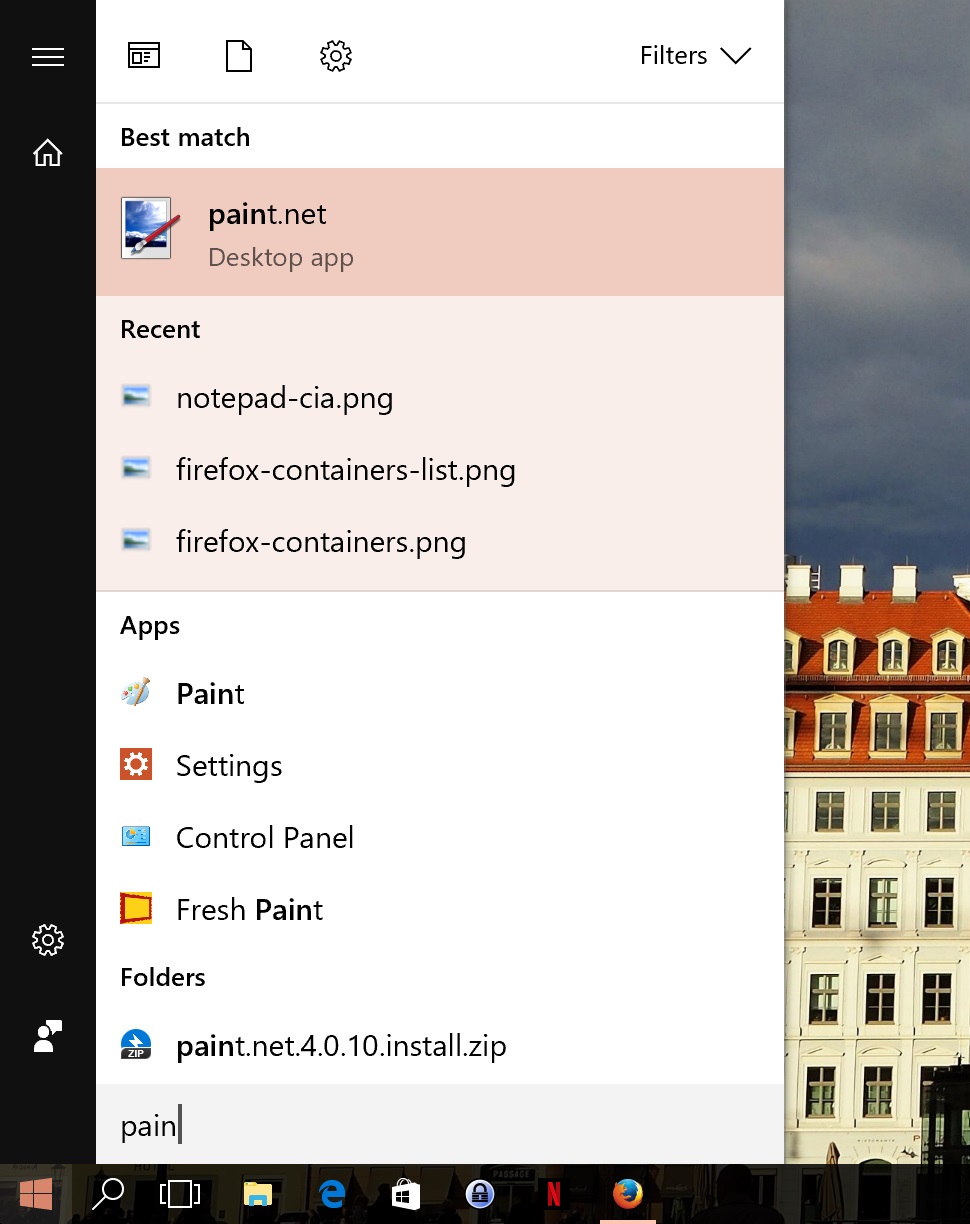Open the padlock app on taskbar
Image resolution: width=970 pixels, height=1224 pixels.
480,1194
